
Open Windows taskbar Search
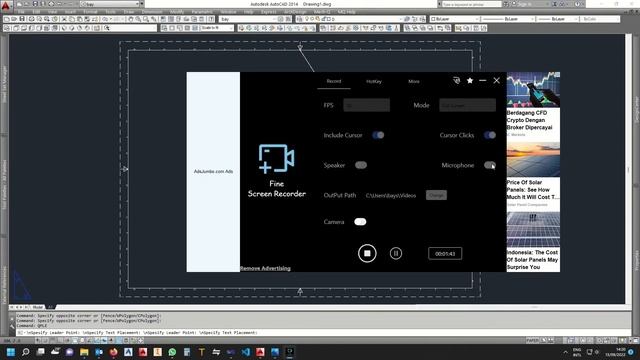click(26, 352)
